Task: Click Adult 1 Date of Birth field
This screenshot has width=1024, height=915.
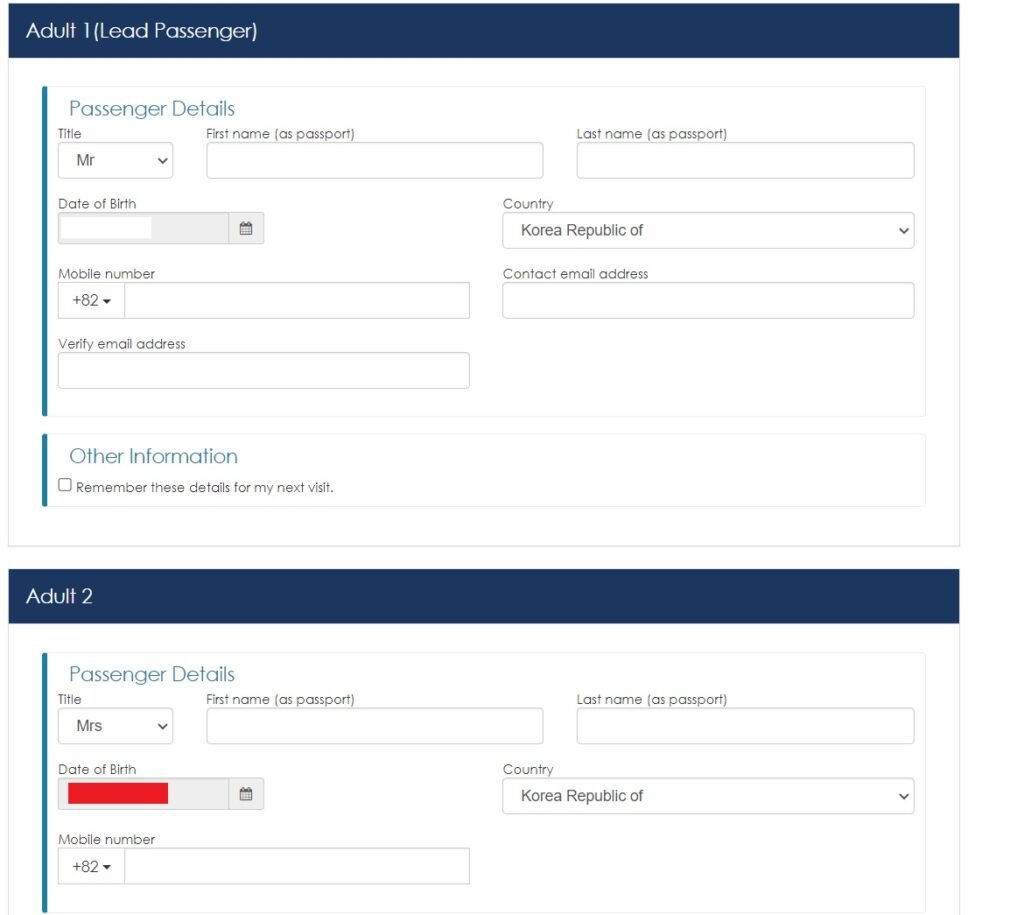Action: [x=144, y=229]
